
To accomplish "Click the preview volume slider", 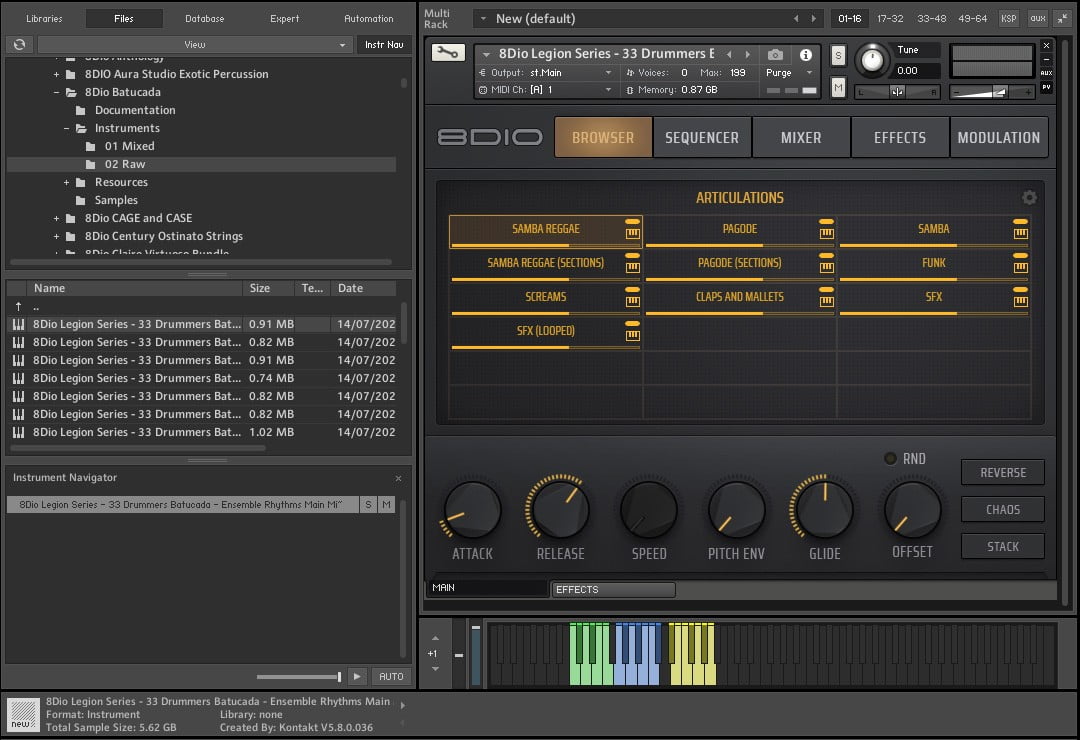I will [x=299, y=677].
